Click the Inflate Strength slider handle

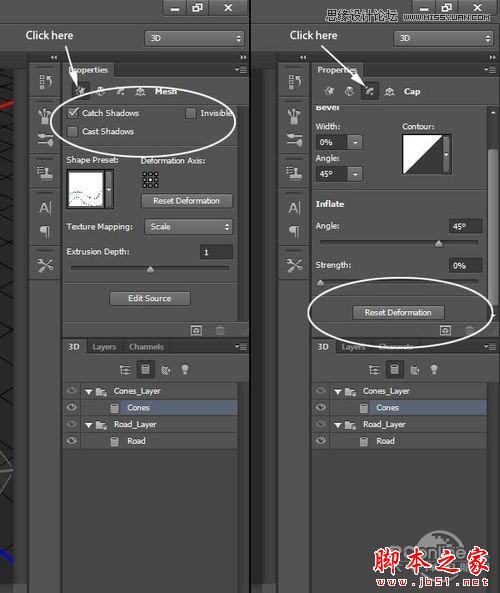click(x=320, y=283)
